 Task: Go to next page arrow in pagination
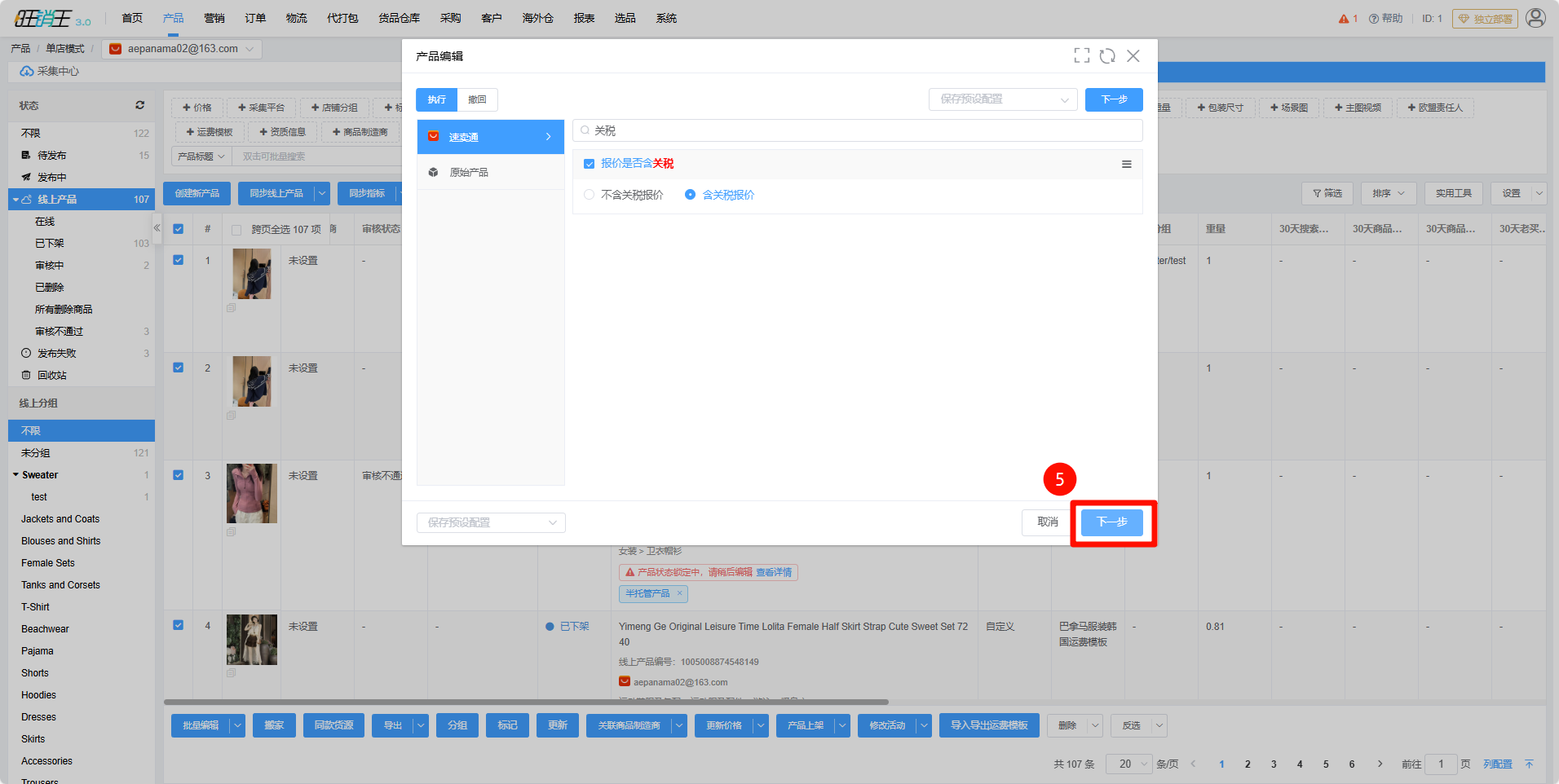[1380, 764]
